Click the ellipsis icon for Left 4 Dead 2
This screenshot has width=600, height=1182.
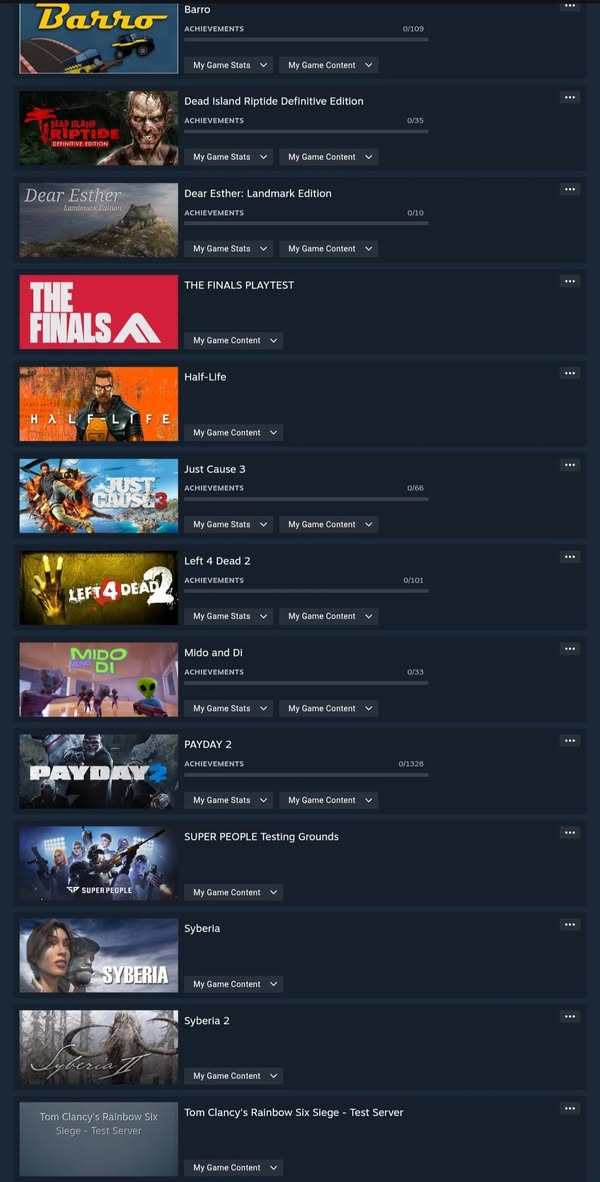pyautogui.click(x=570, y=557)
